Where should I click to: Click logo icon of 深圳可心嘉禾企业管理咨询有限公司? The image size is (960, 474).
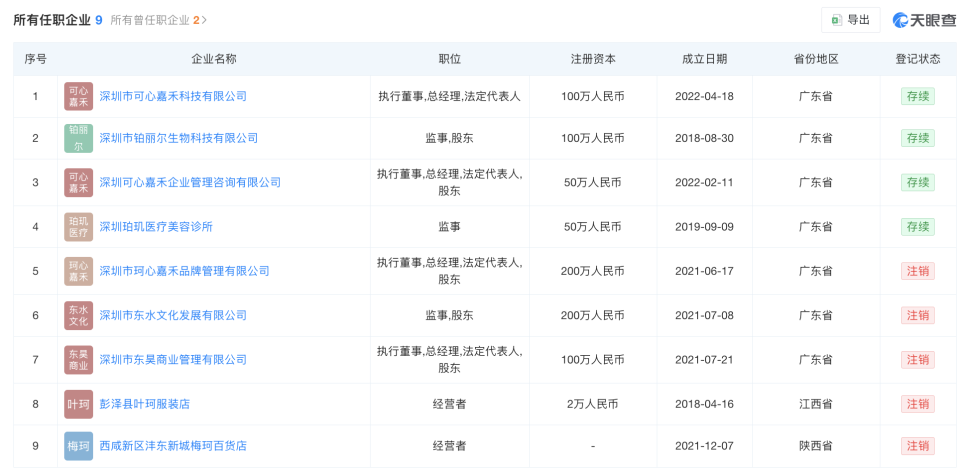click(78, 182)
